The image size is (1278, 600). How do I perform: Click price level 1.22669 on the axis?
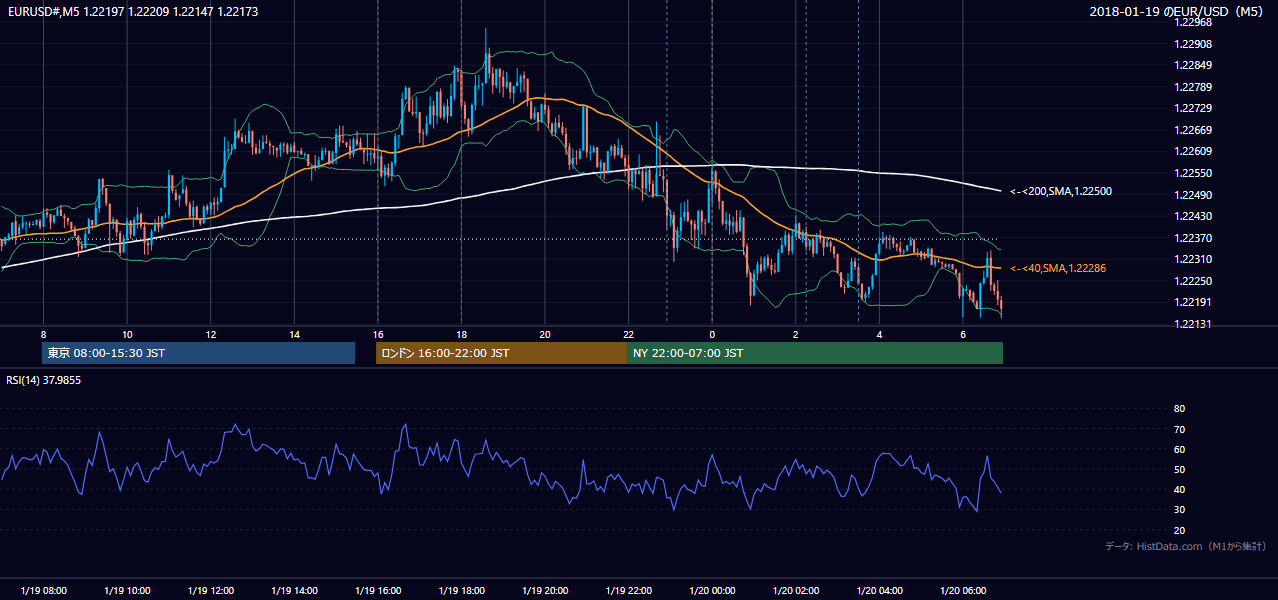(x=1193, y=130)
